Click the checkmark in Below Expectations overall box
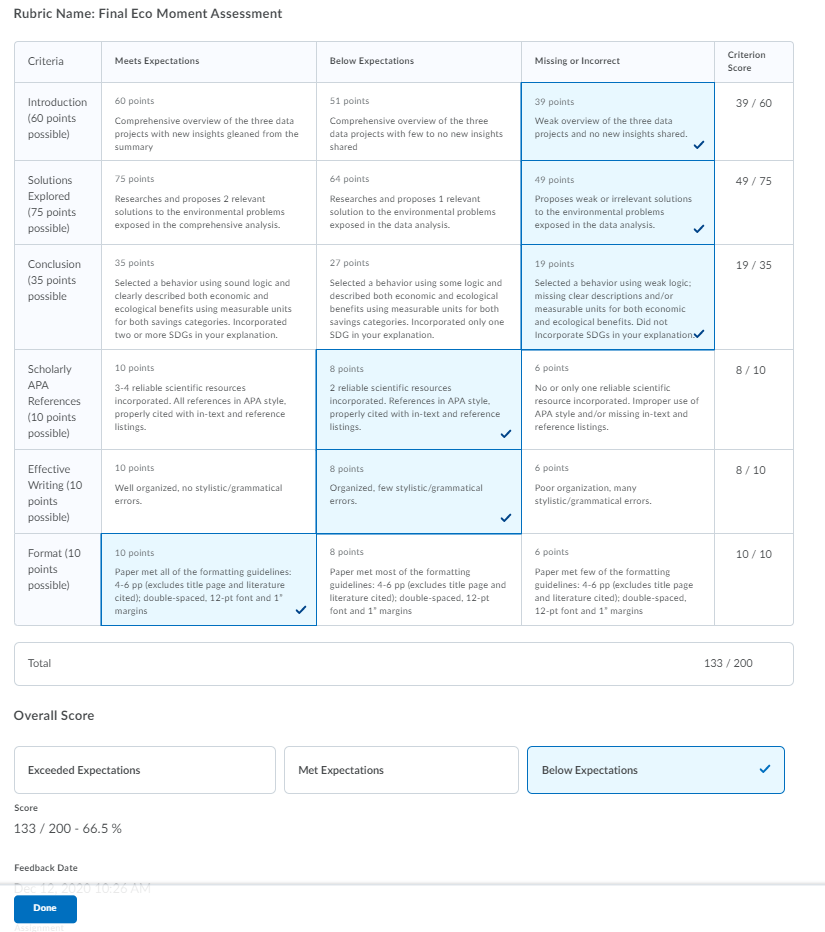The image size is (825, 932). pos(765,769)
